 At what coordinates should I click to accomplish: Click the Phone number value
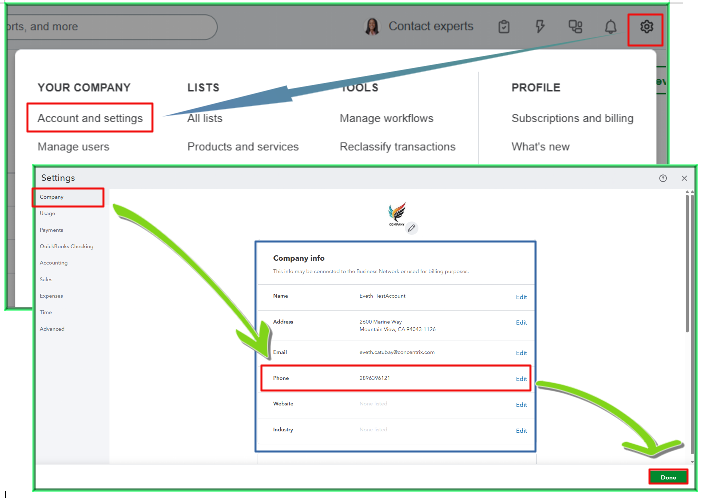click(375, 378)
